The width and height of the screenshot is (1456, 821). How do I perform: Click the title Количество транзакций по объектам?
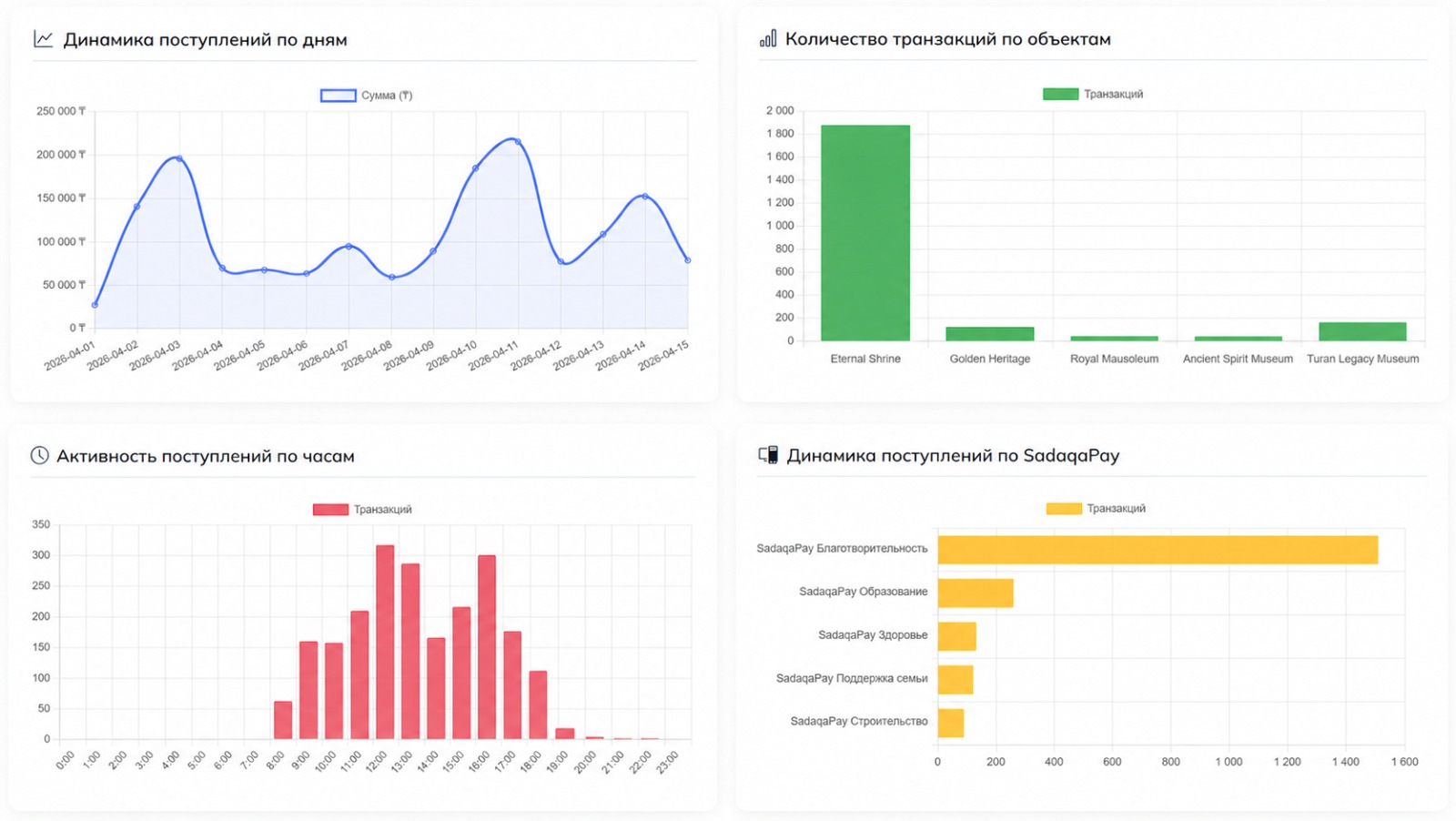(x=948, y=39)
